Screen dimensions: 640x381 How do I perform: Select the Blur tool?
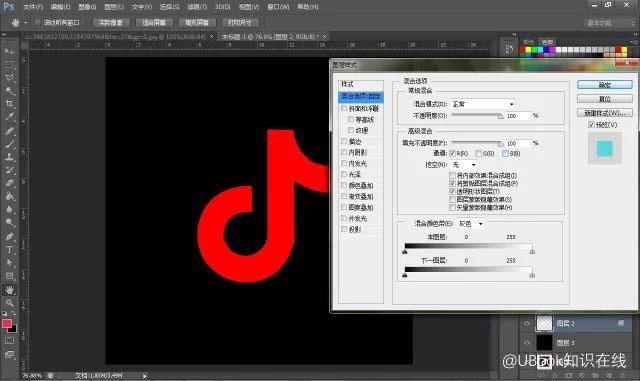pyautogui.click(x=9, y=209)
